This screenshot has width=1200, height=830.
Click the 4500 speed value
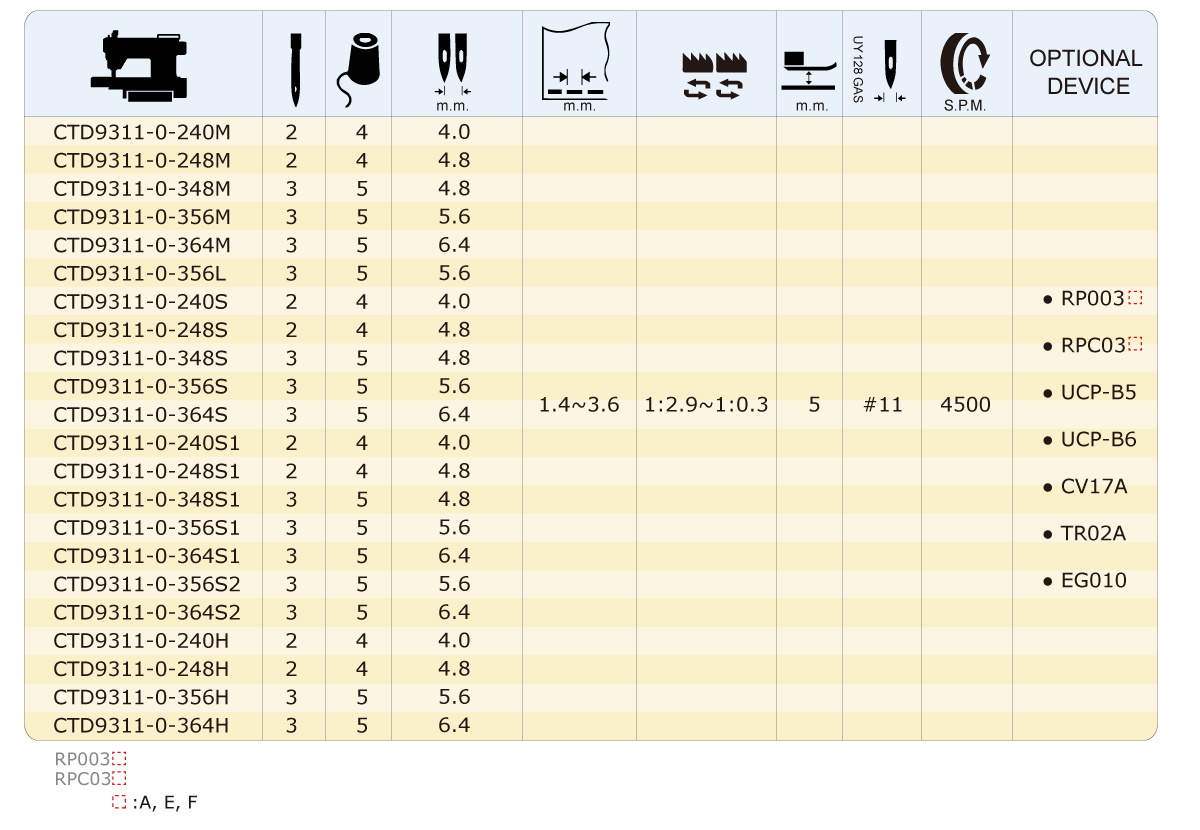point(966,405)
